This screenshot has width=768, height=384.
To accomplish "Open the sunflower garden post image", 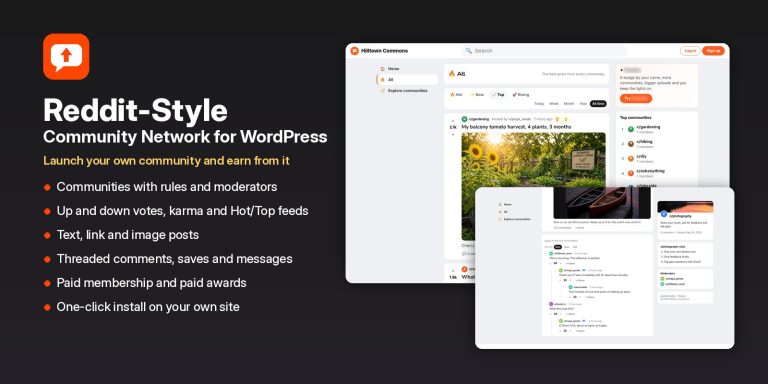I will pyautogui.click(x=533, y=186).
